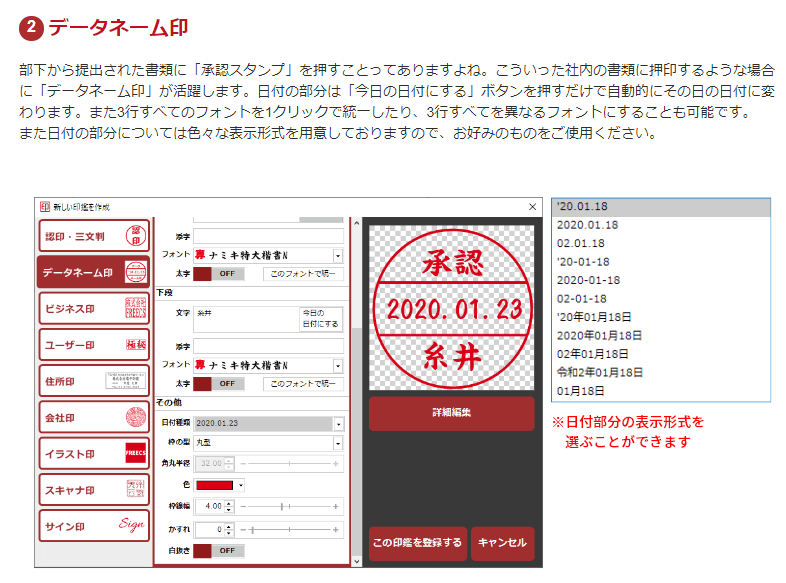This screenshot has width=786, height=583.
Task: Select the サイン印 signature stamp type
Action: (93, 526)
